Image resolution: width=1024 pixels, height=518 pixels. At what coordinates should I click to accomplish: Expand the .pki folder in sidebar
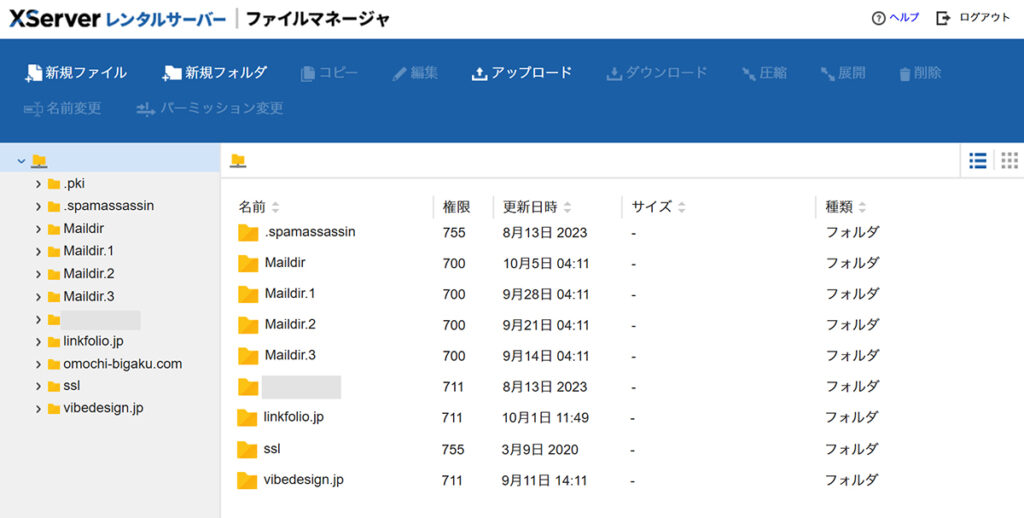tap(38, 184)
